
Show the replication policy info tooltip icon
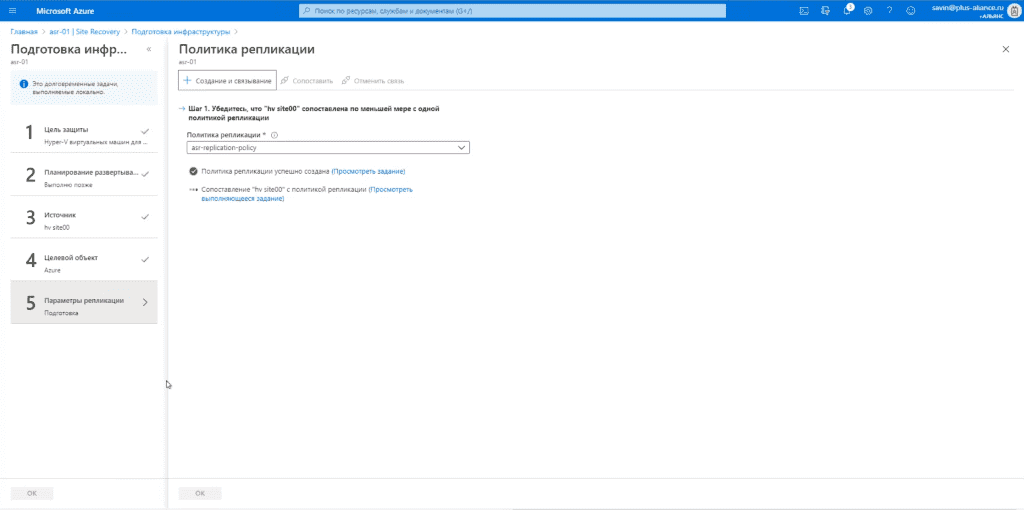[274, 135]
